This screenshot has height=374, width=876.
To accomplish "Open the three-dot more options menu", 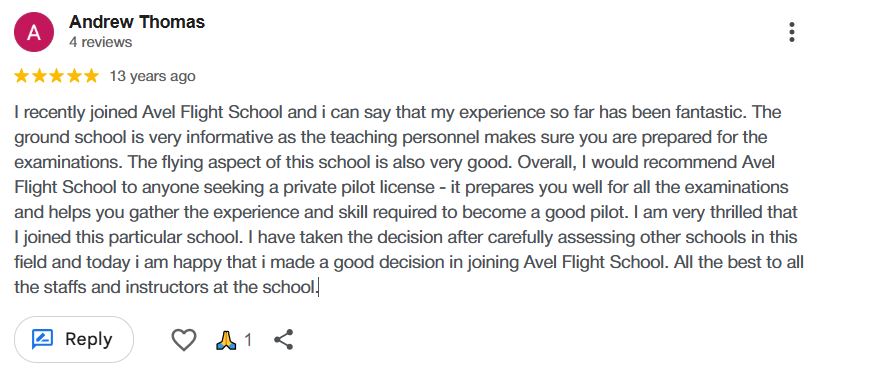I will 792,32.
